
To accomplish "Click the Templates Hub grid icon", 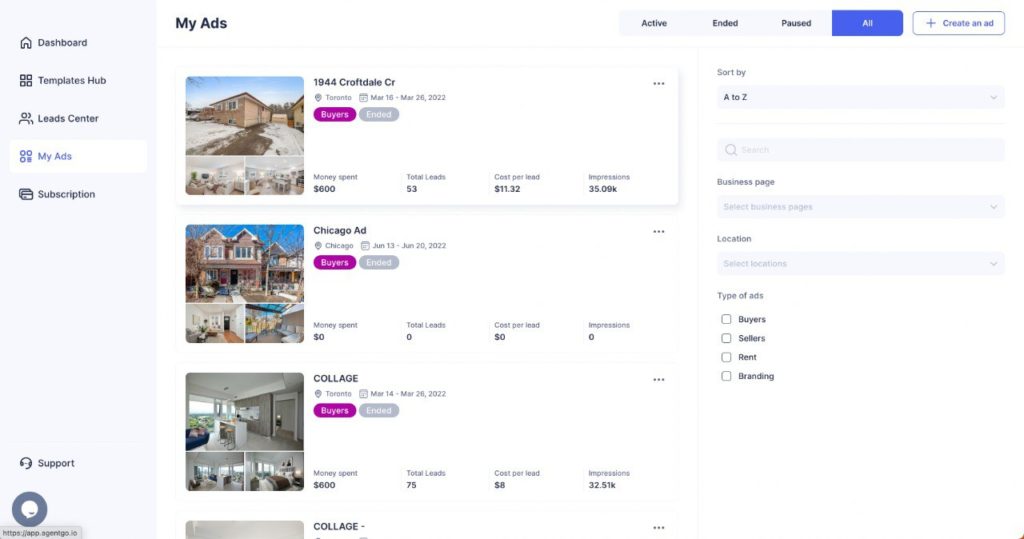I will click(x=25, y=80).
